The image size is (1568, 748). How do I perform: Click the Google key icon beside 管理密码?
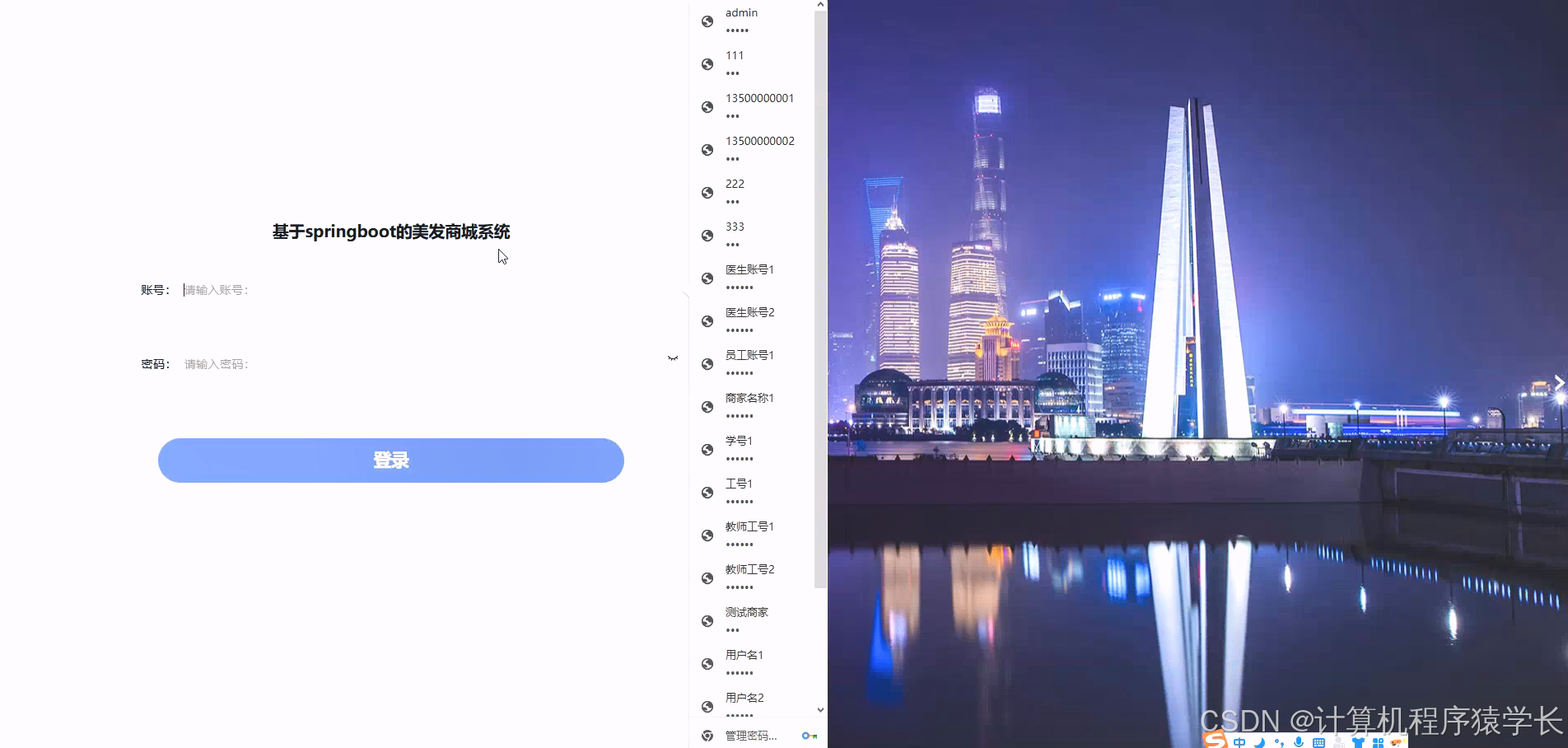click(x=810, y=736)
